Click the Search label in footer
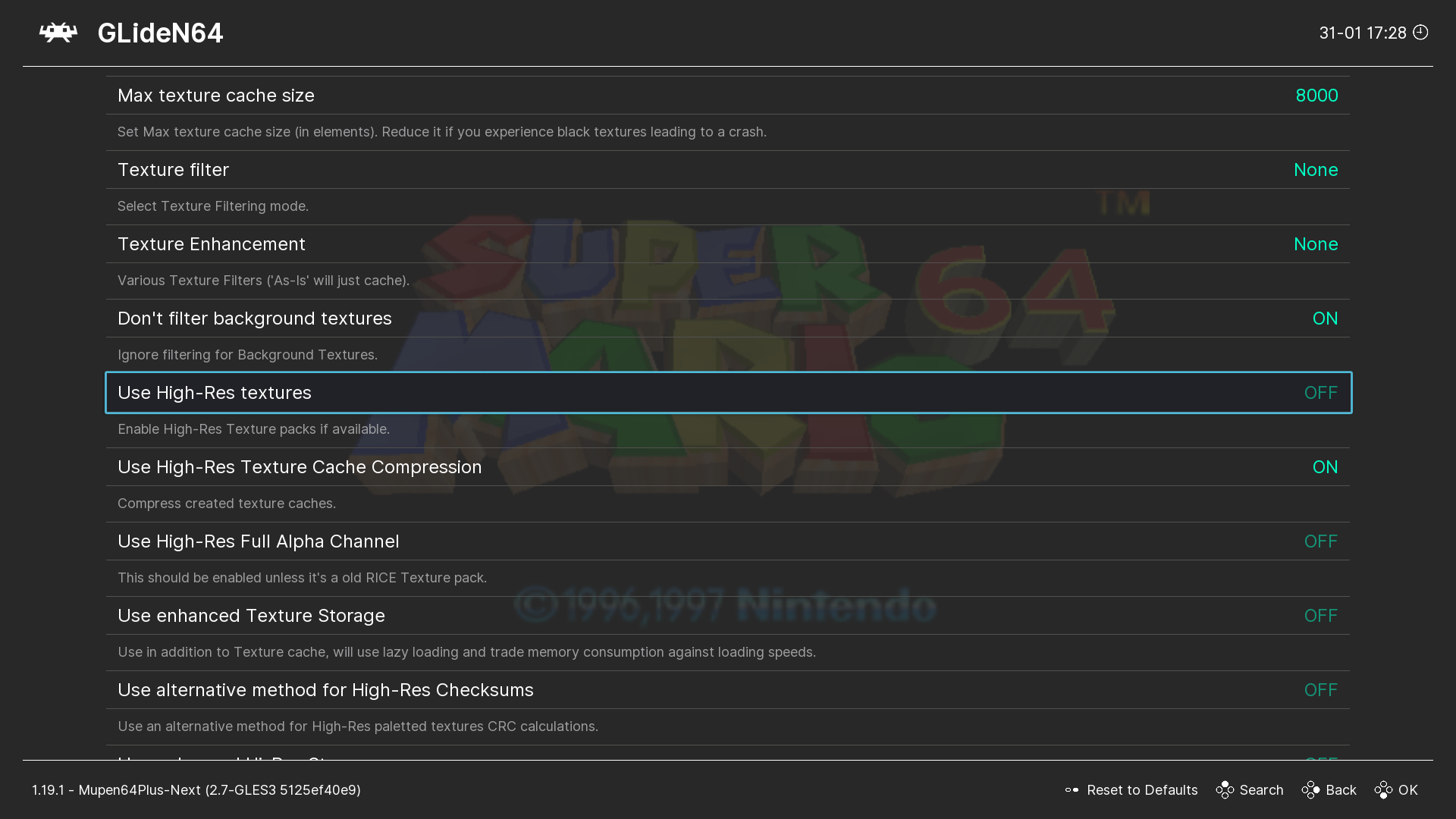This screenshot has height=819, width=1456. pos(1261,790)
